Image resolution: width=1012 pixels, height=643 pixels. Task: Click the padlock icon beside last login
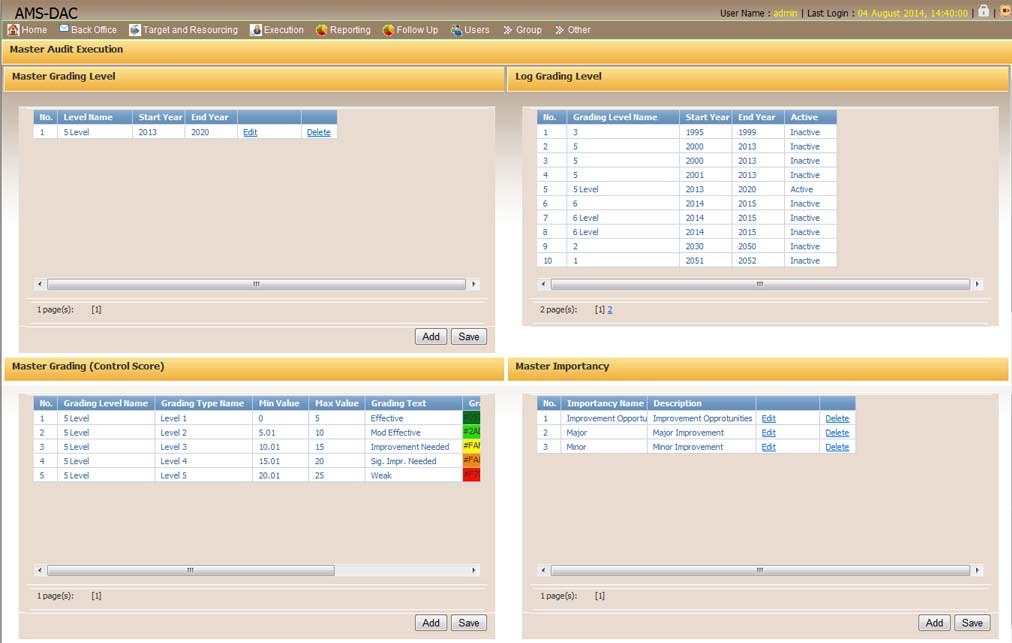(983, 11)
